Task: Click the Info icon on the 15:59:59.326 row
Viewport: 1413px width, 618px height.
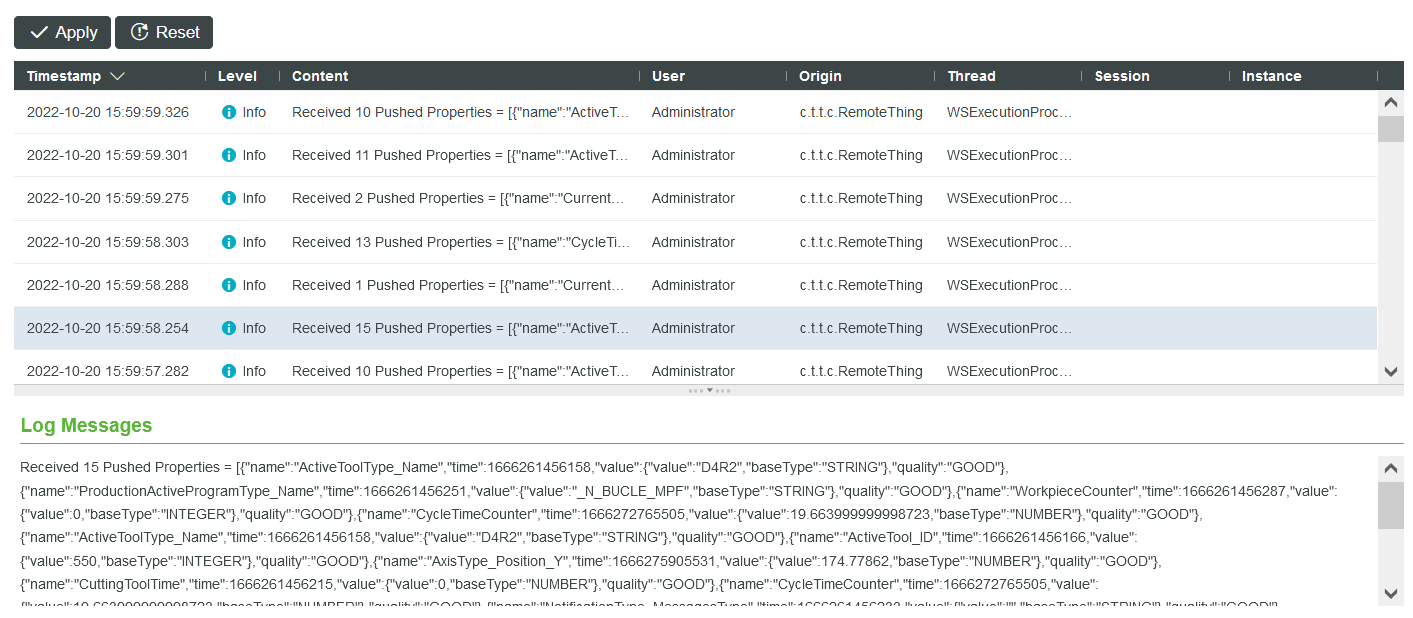Action: click(x=231, y=112)
